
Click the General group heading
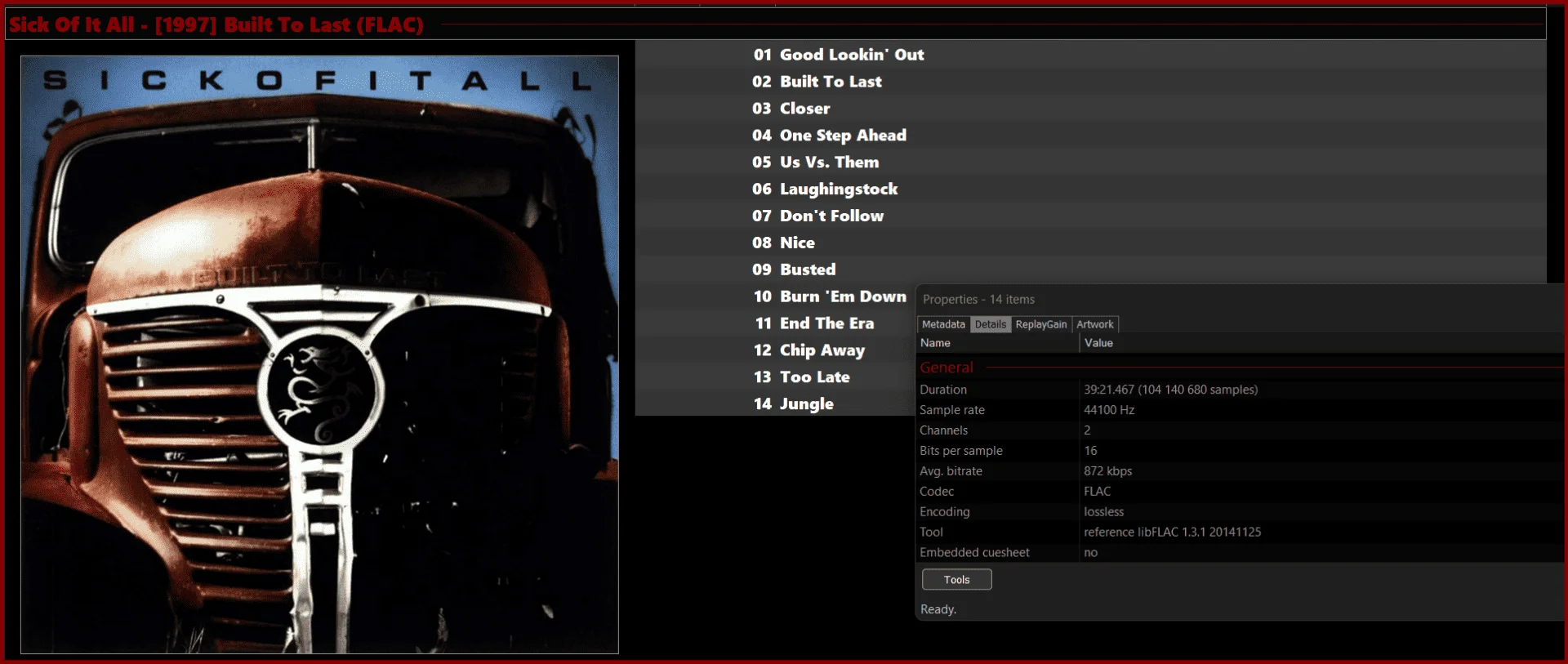click(947, 368)
